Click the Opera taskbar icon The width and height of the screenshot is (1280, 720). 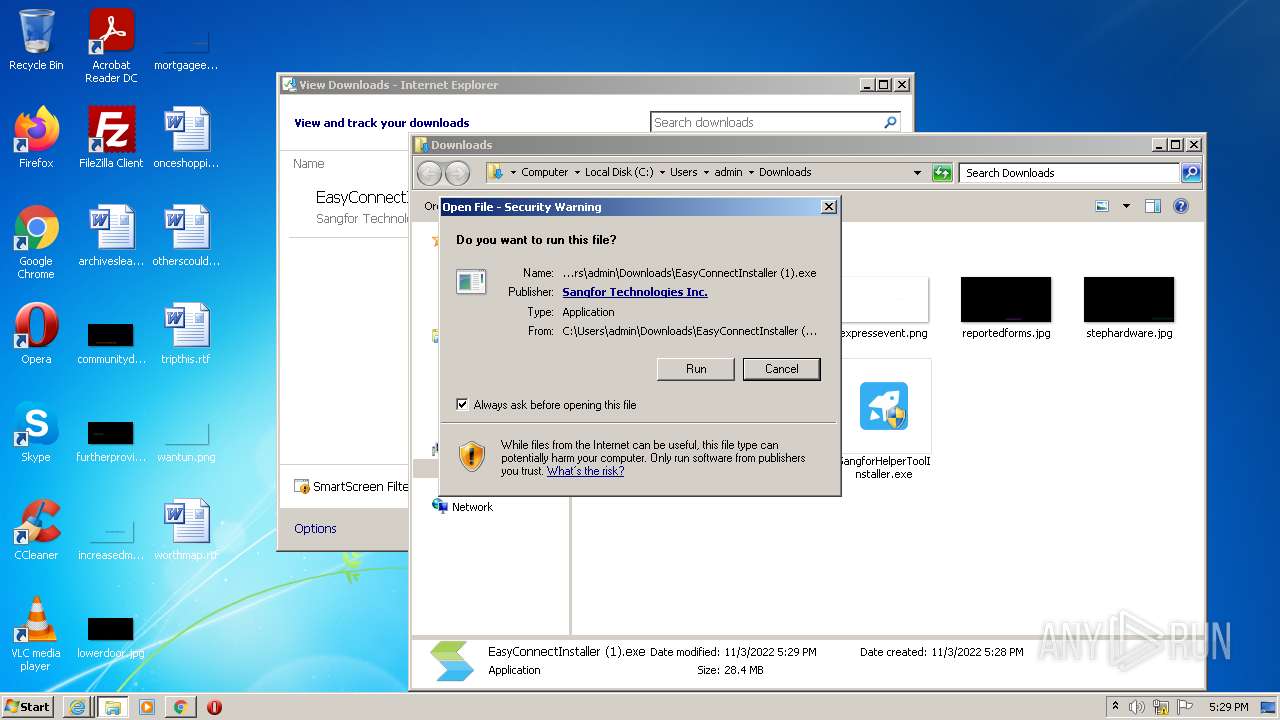(214, 707)
